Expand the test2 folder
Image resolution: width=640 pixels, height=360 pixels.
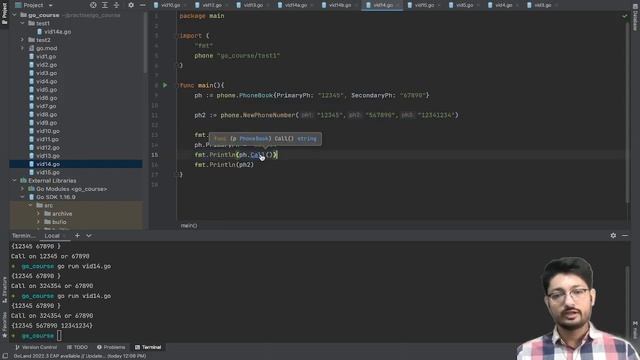point(22,40)
